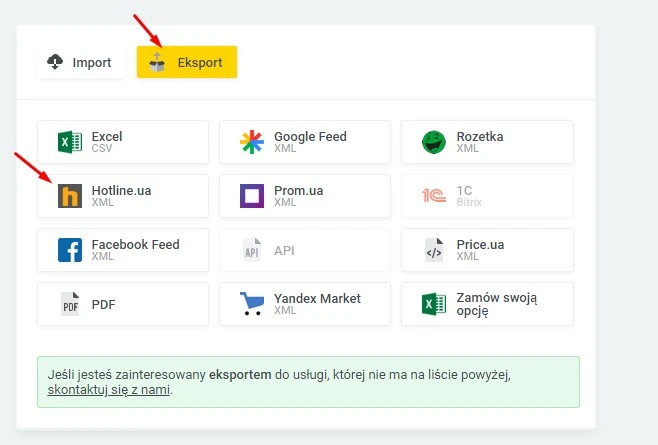Switch to the Import tab
Image resolution: width=658 pixels, height=445 pixels.
tap(81, 62)
